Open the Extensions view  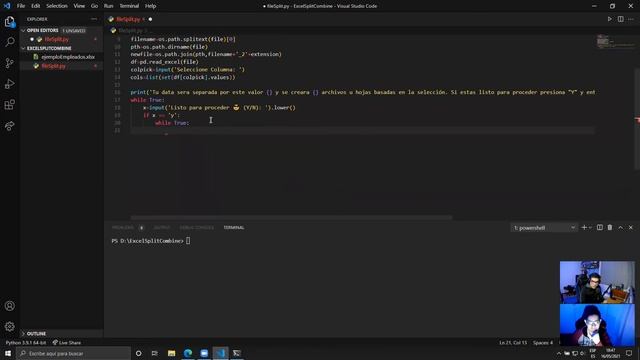coord(10,104)
